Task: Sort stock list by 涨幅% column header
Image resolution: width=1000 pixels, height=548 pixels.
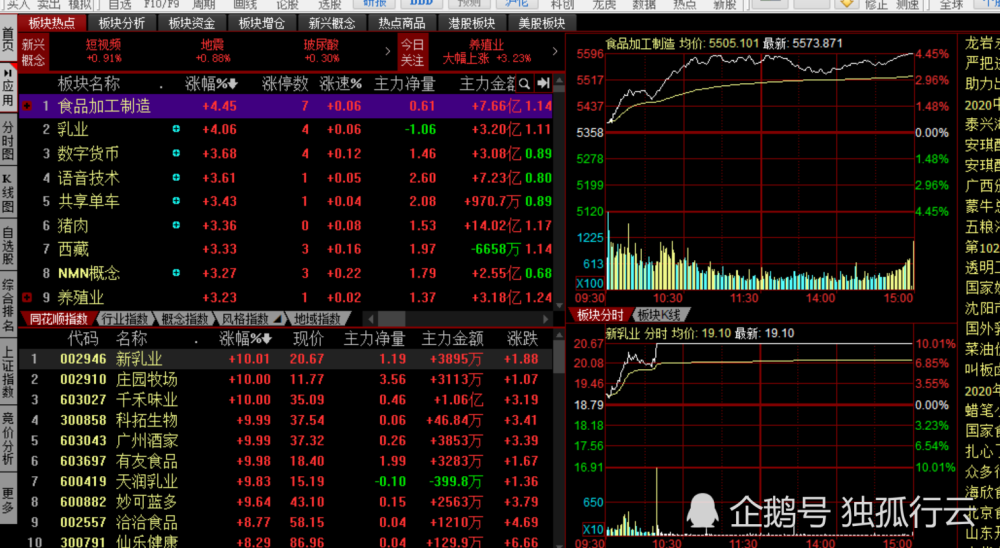Action: click(x=247, y=339)
